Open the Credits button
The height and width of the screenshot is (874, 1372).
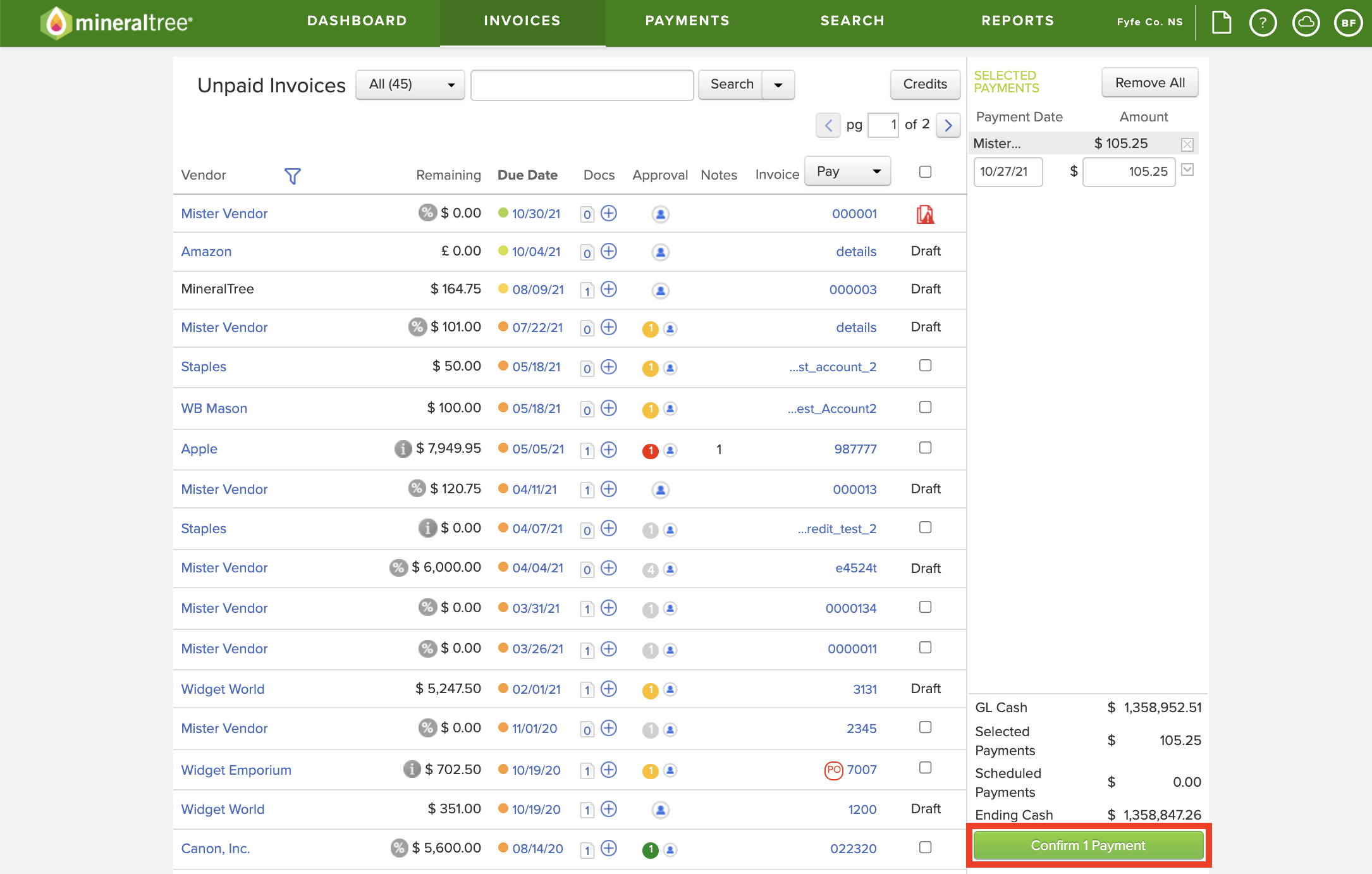tap(925, 85)
